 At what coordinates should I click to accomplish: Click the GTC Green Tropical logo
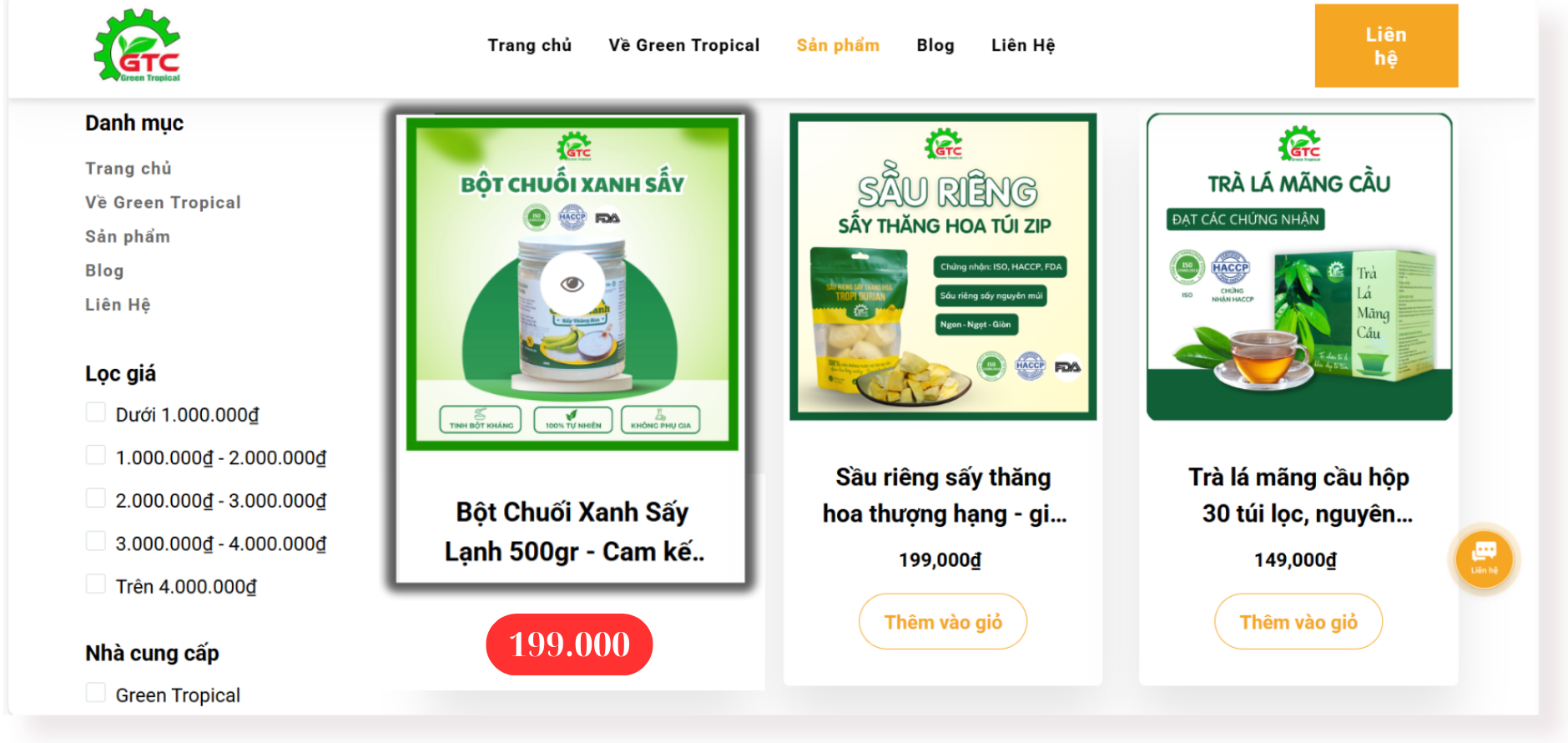click(138, 45)
